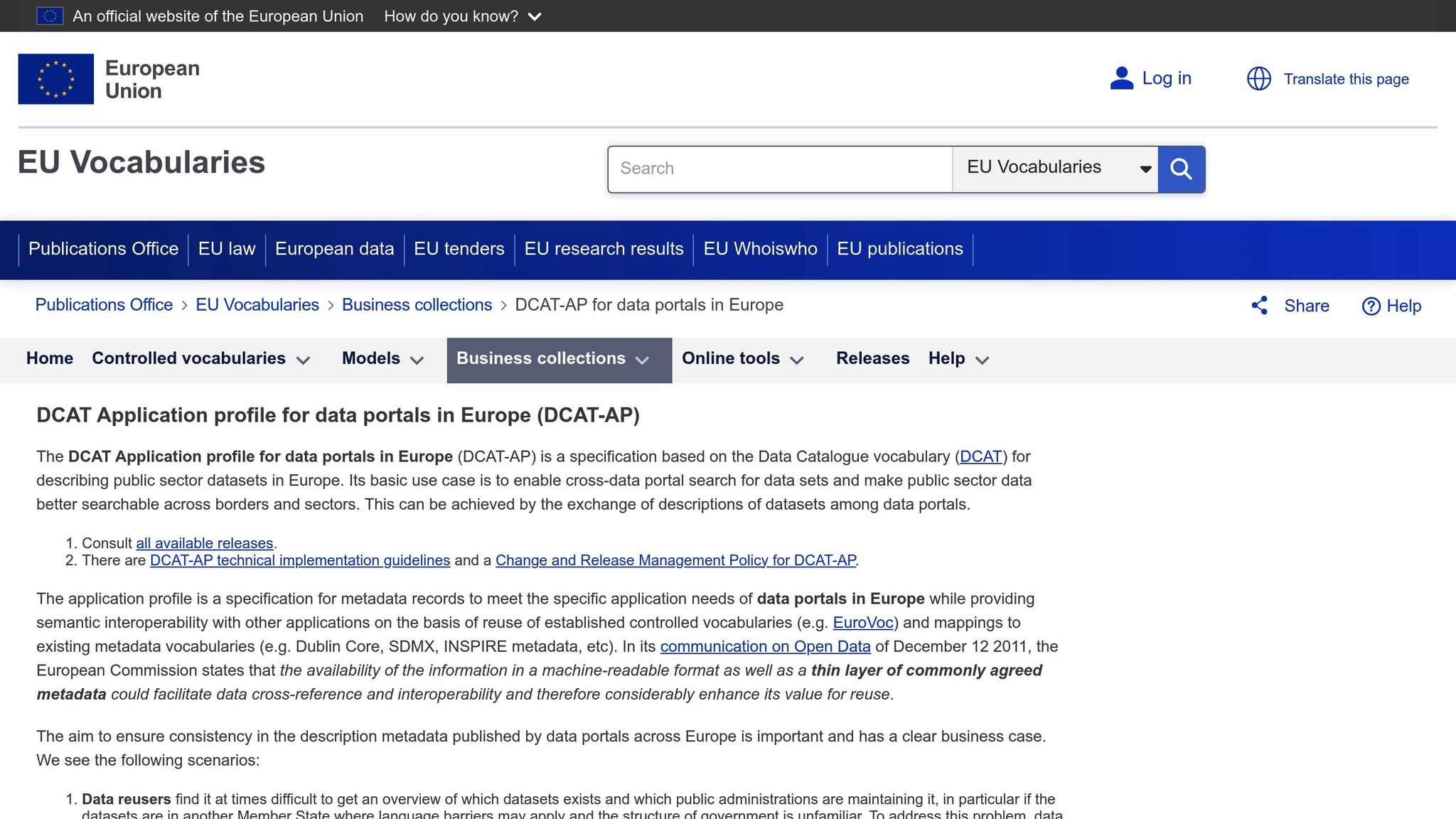This screenshot has height=819, width=1456.
Task: Follow the EuroVoc link
Action: point(862,623)
